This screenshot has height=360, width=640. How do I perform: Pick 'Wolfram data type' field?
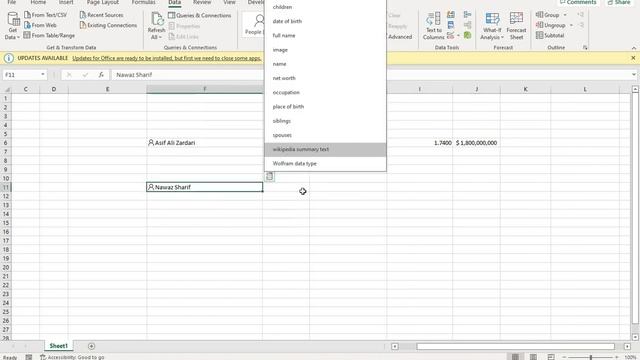325,164
